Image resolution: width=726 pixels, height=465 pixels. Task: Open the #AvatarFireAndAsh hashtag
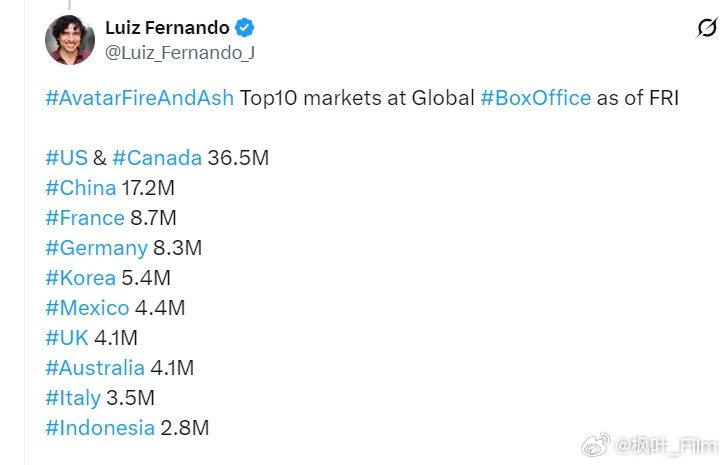(x=139, y=99)
